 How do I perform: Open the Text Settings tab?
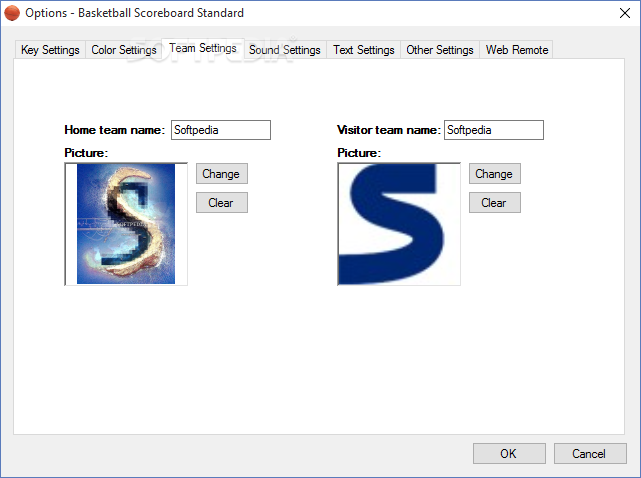(x=363, y=50)
